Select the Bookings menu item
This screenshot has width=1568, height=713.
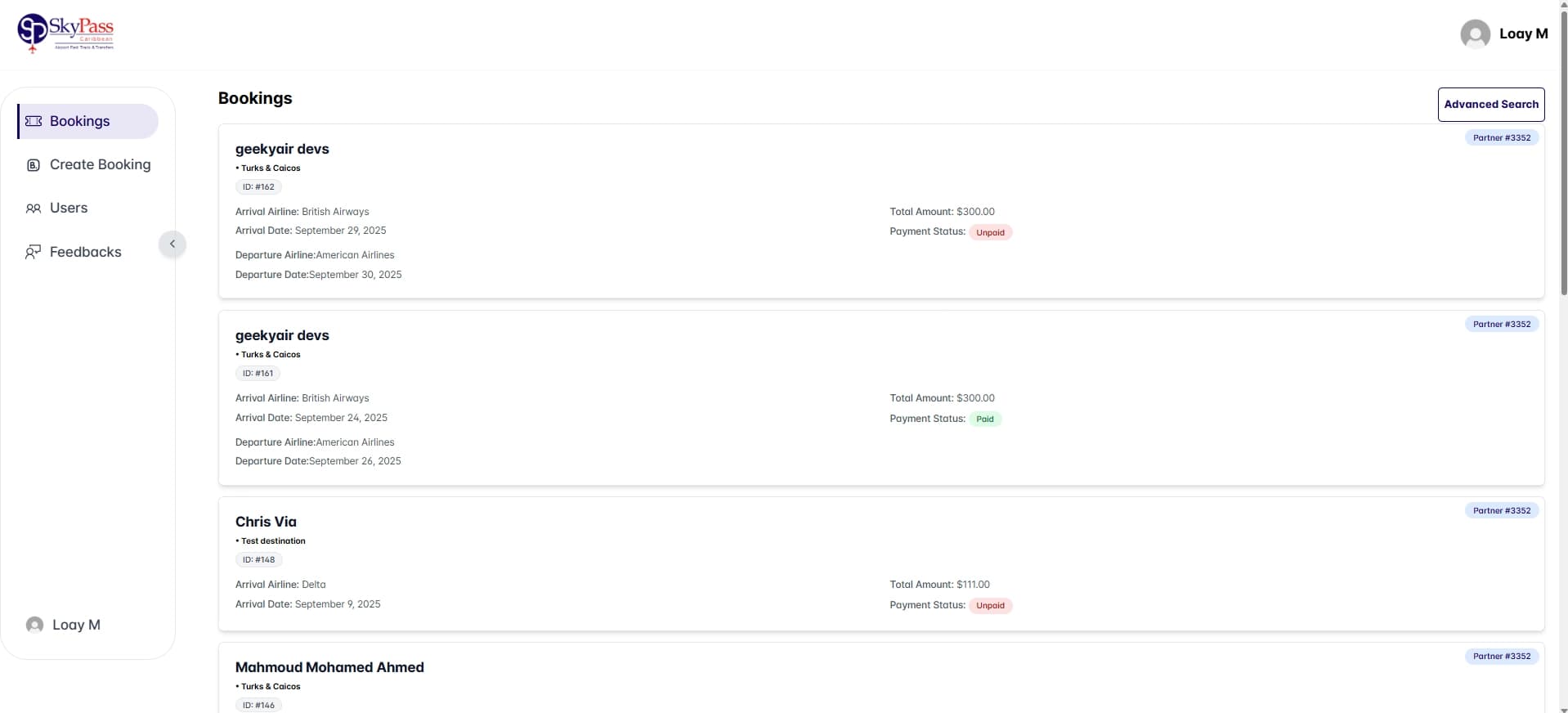click(79, 120)
